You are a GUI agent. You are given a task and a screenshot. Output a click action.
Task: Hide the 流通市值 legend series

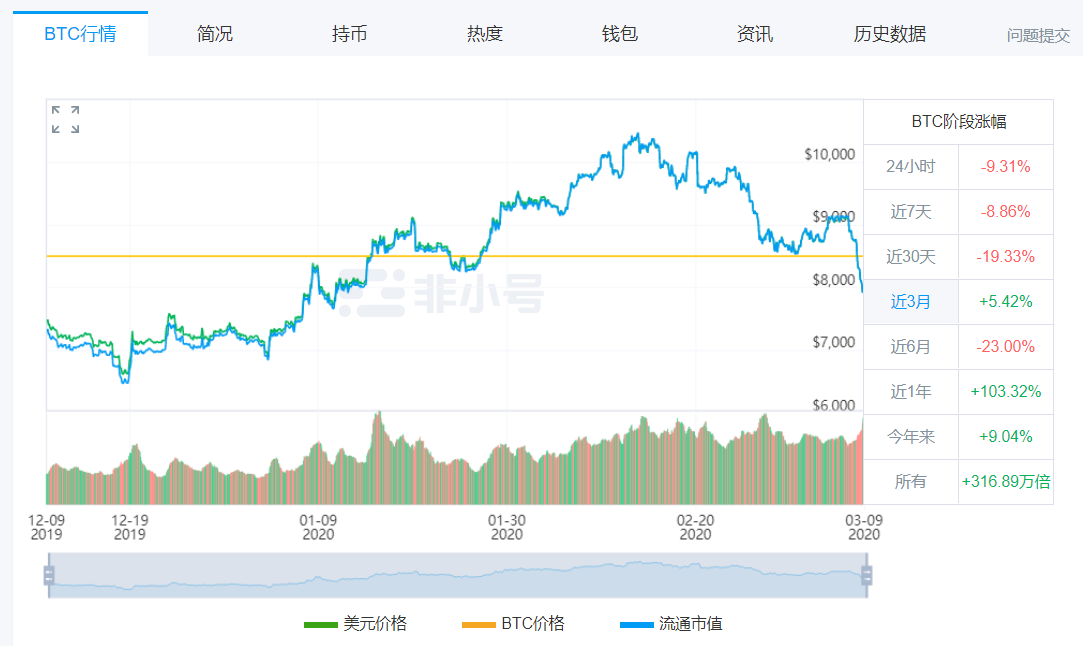click(x=672, y=624)
